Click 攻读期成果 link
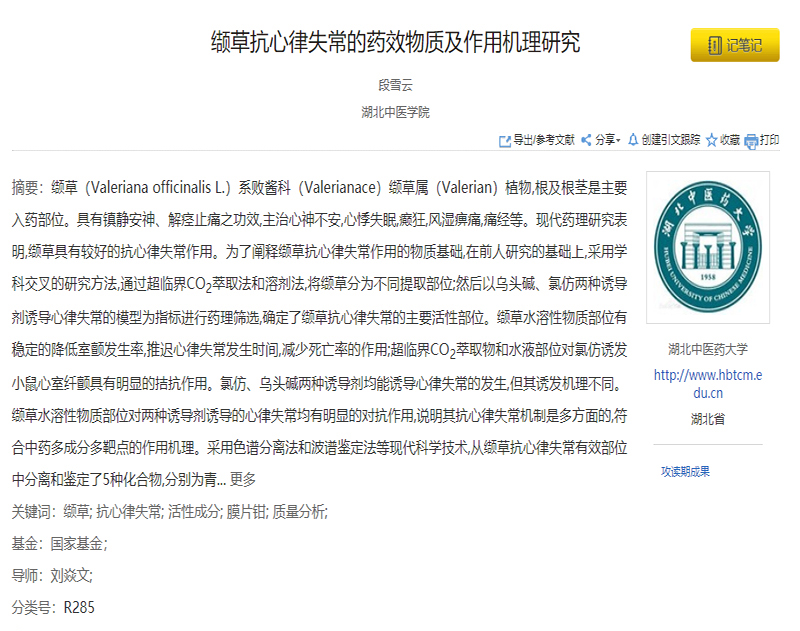This screenshot has width=800, height=631. coord(685,471)
